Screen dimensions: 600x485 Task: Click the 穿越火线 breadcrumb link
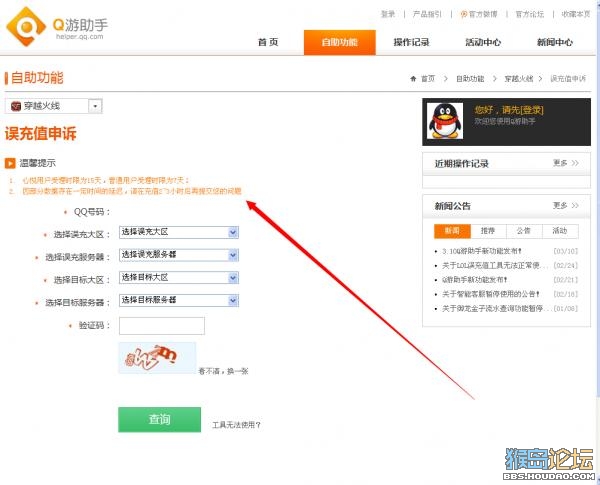518,79
